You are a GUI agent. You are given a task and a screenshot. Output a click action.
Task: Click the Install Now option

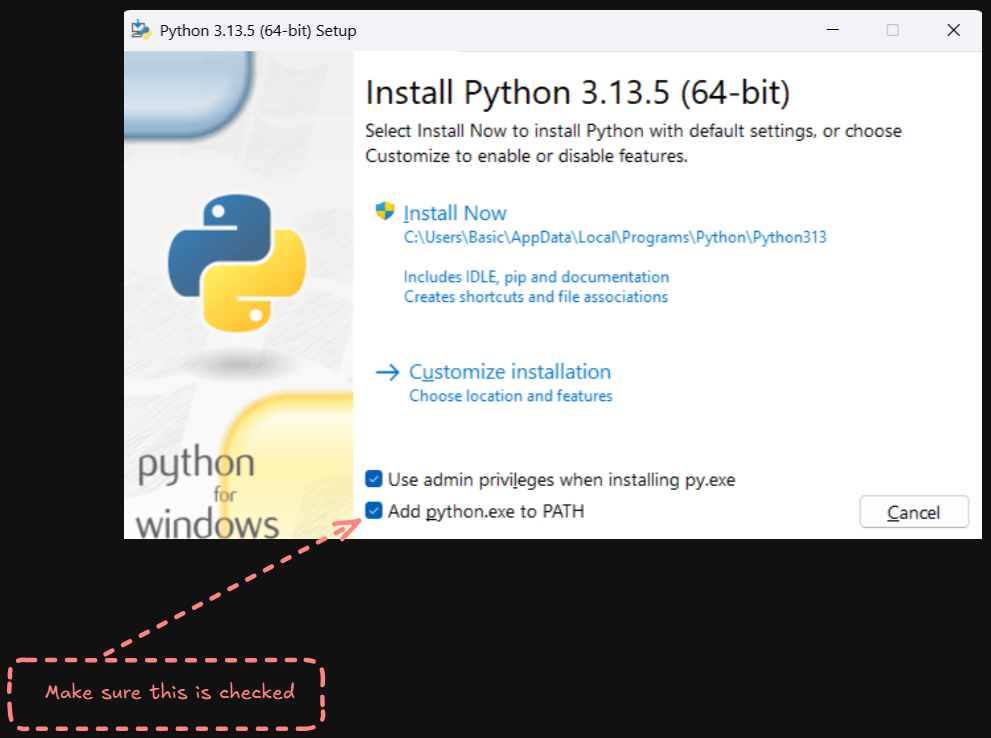coord(455,213)
